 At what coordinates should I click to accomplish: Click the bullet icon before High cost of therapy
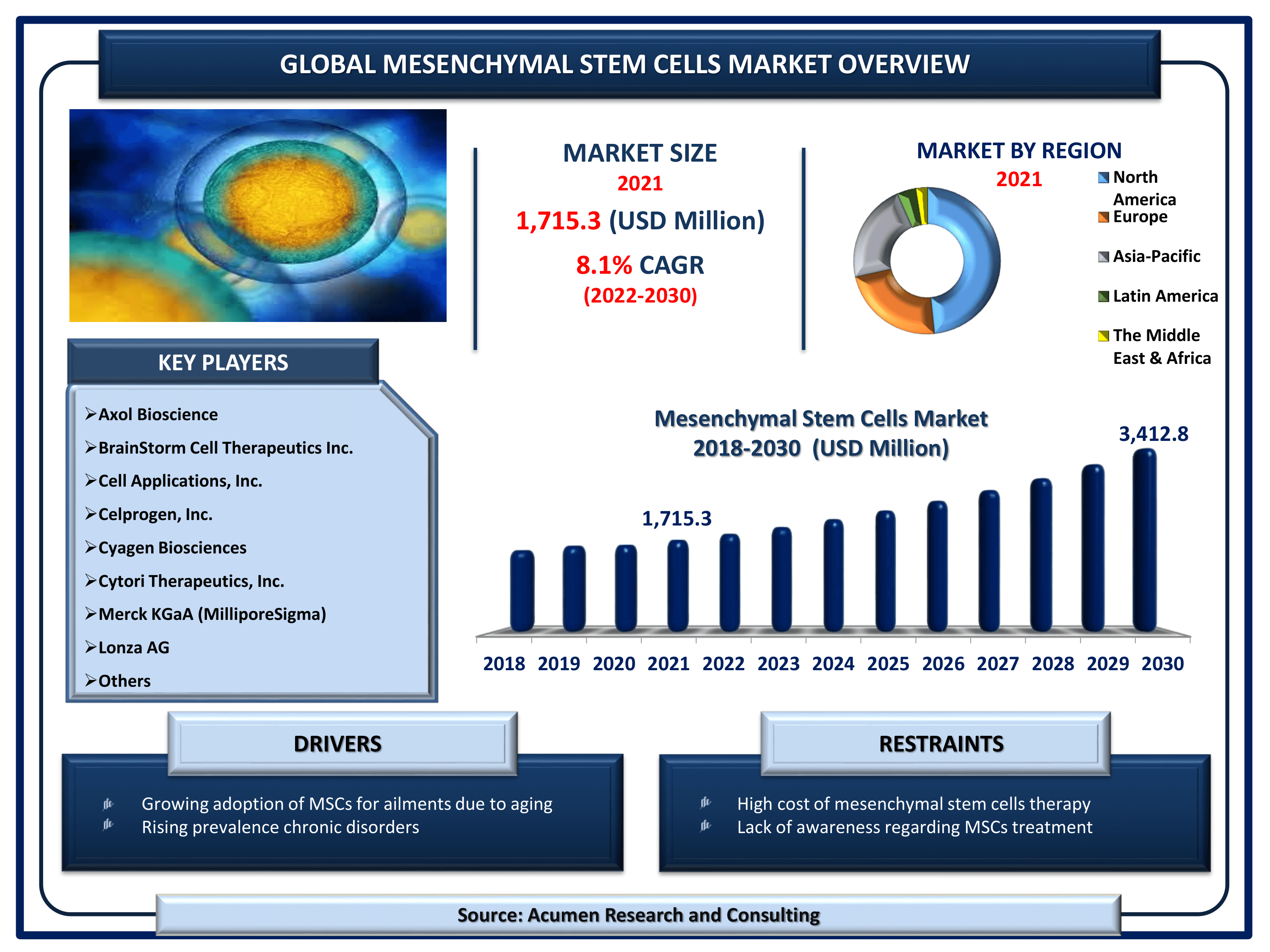coord(706,802)
